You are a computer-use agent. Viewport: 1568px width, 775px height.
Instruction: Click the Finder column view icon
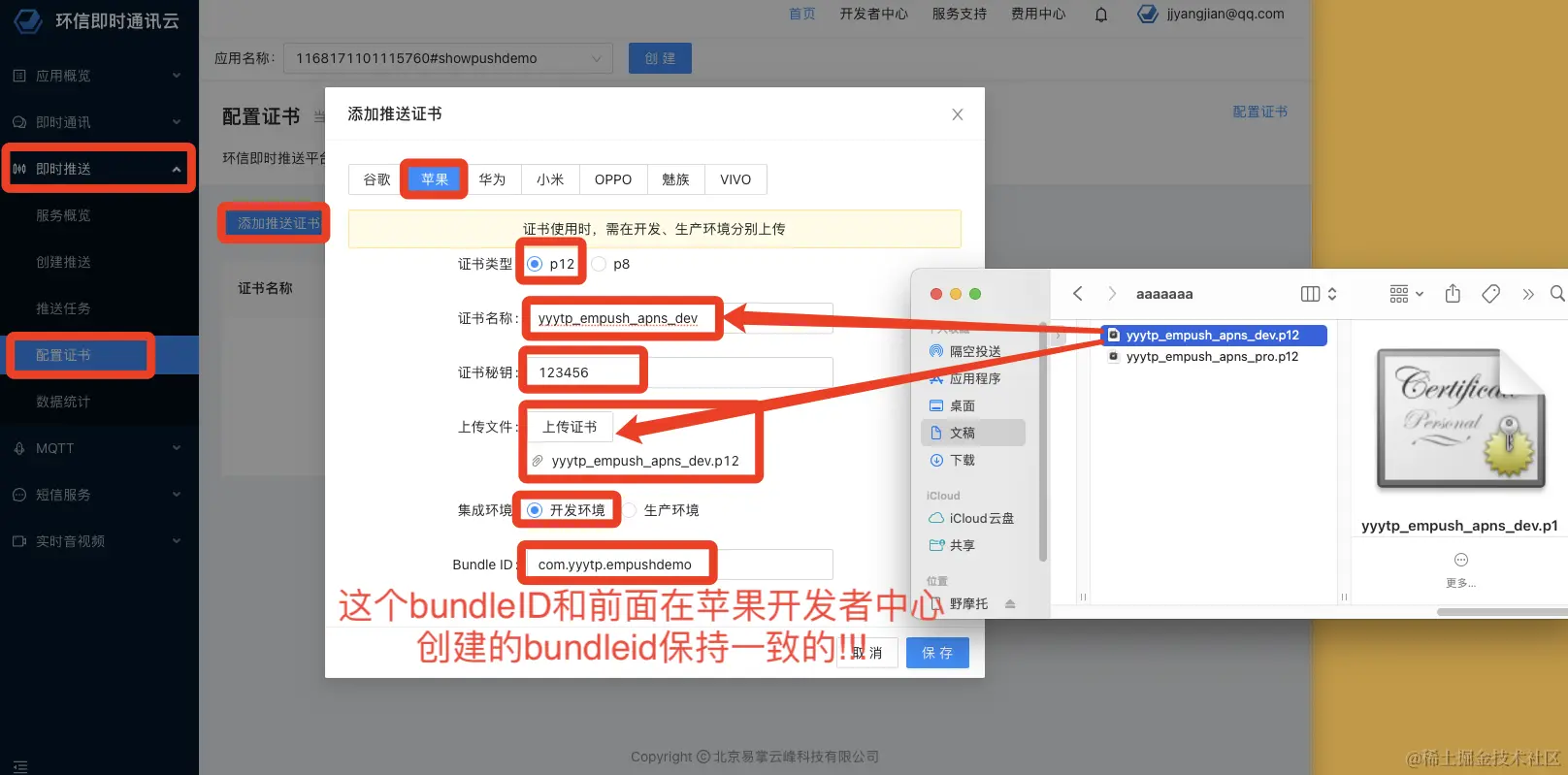point(1310,294)
